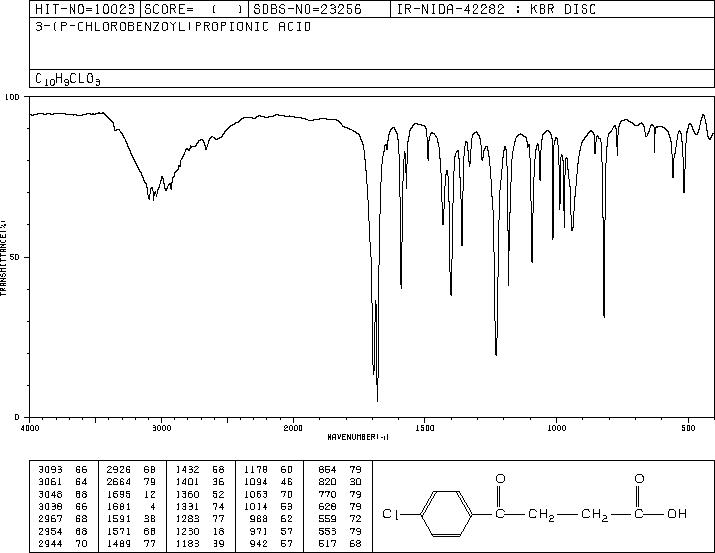Click the 1432 peak table entry
715x553 pixels.
[x=200, y=470]
